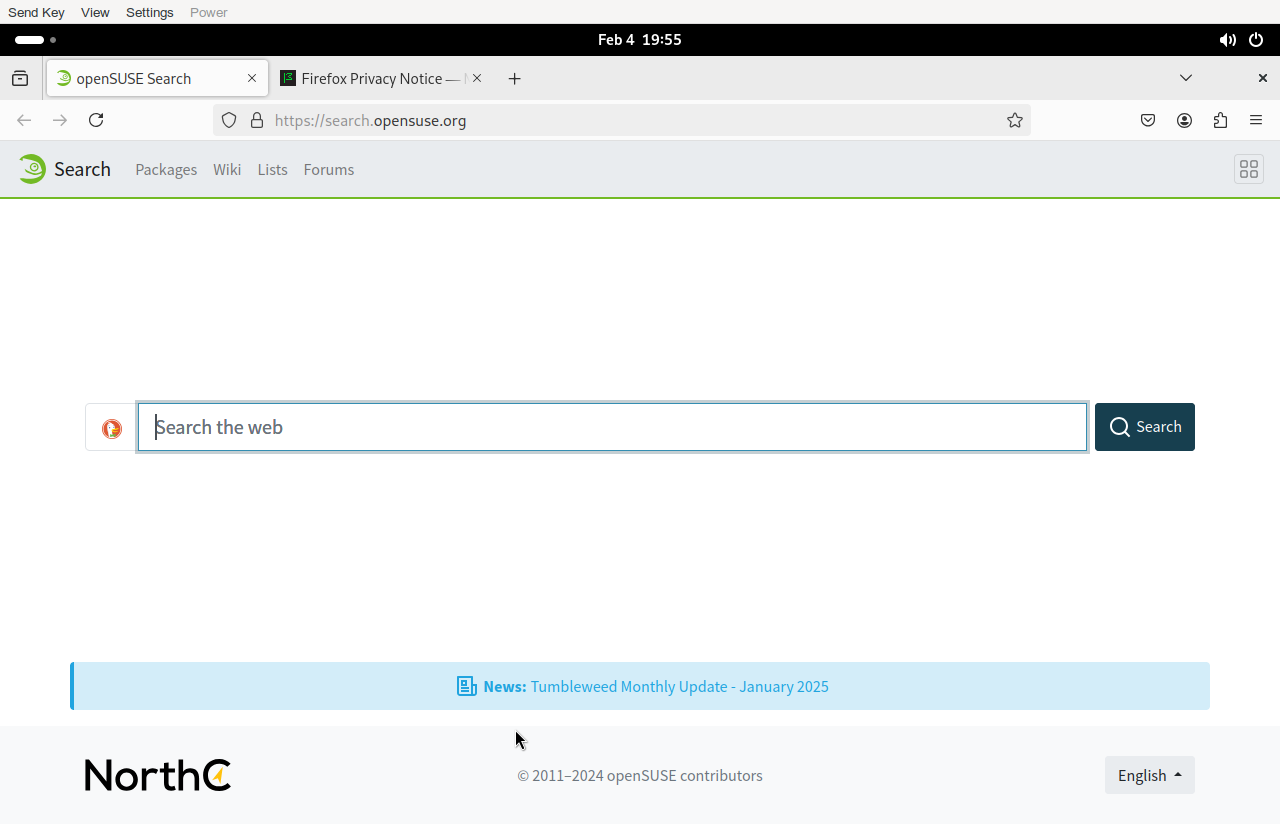Screen dimensions: 1280x824
Task: Switch to the openSUSE Search tab
Action: click(x=156, y=78)
